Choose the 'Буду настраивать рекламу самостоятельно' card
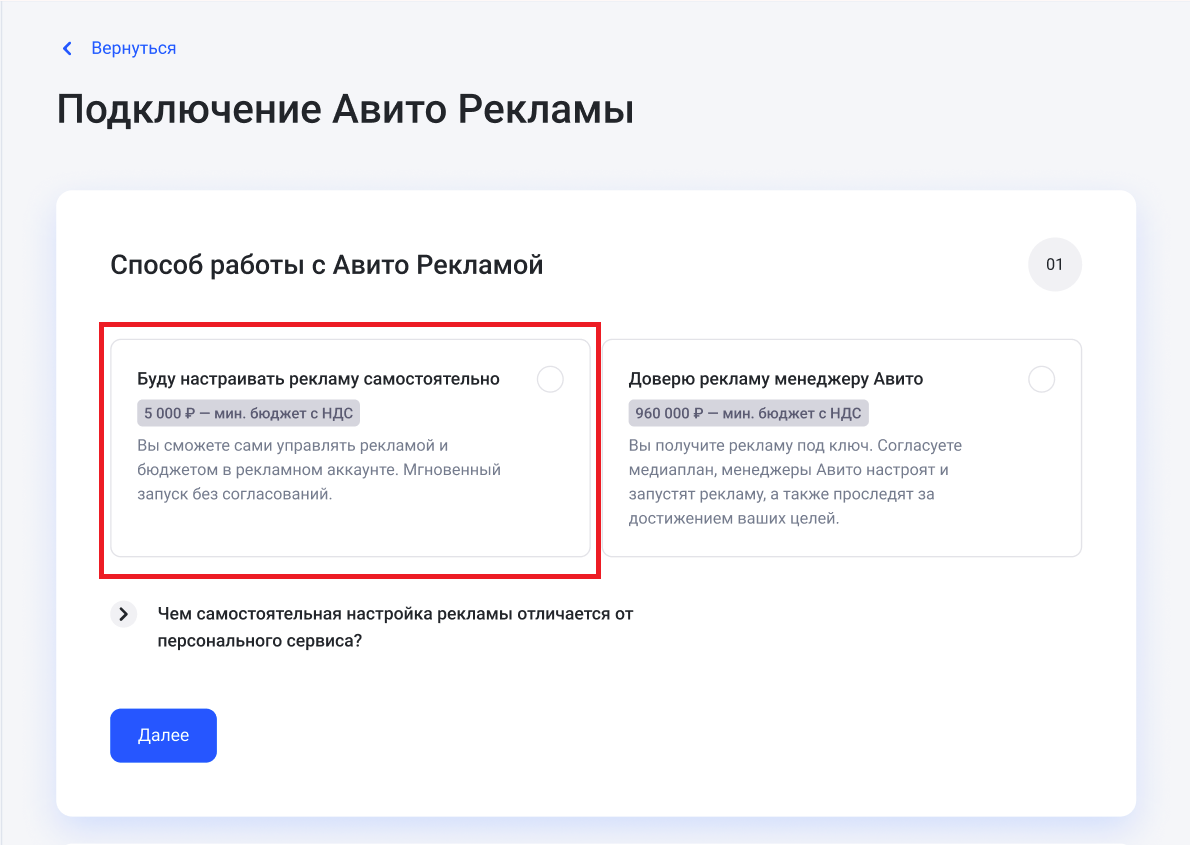The width and height of the screenshot is (1190, 845). tap(349, 448)
